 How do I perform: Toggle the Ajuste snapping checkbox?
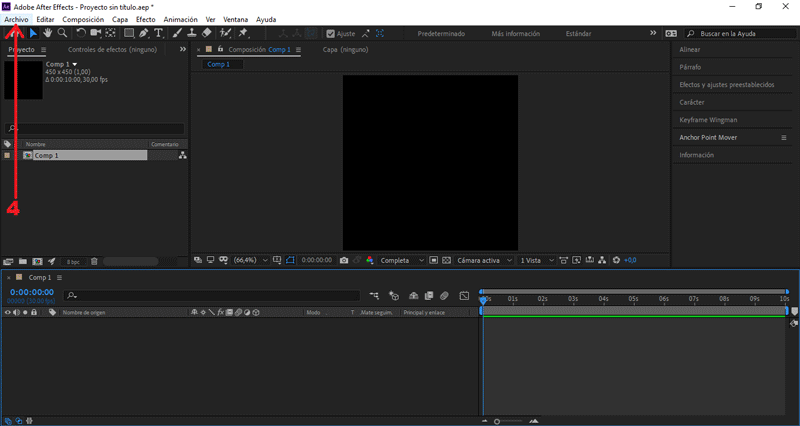pyautogui.click(x=332, y=33)
